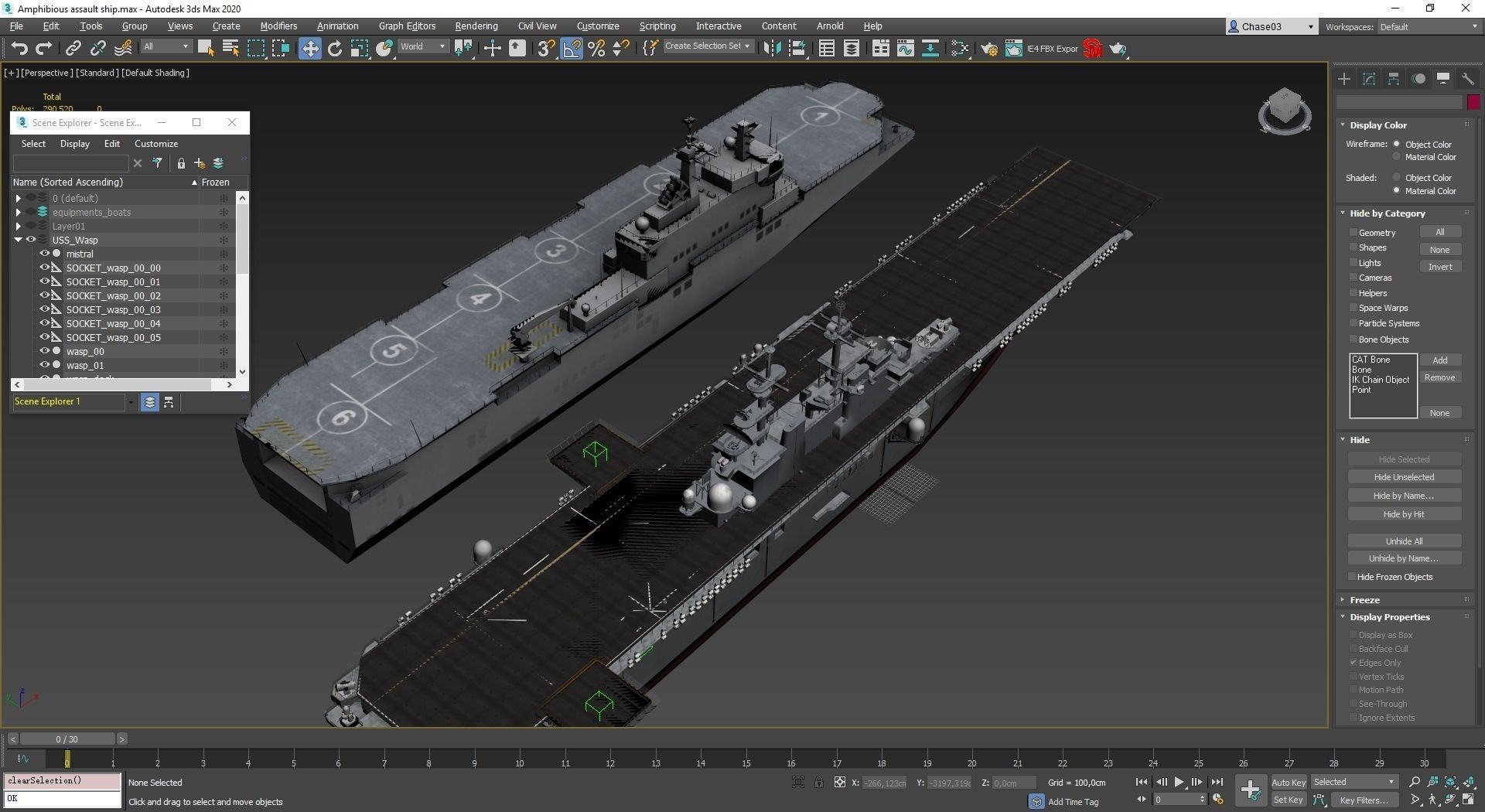This screenshot has height=812, width=1485.
Task: Check the Lights hide category box
Action: click(1354, 263)
